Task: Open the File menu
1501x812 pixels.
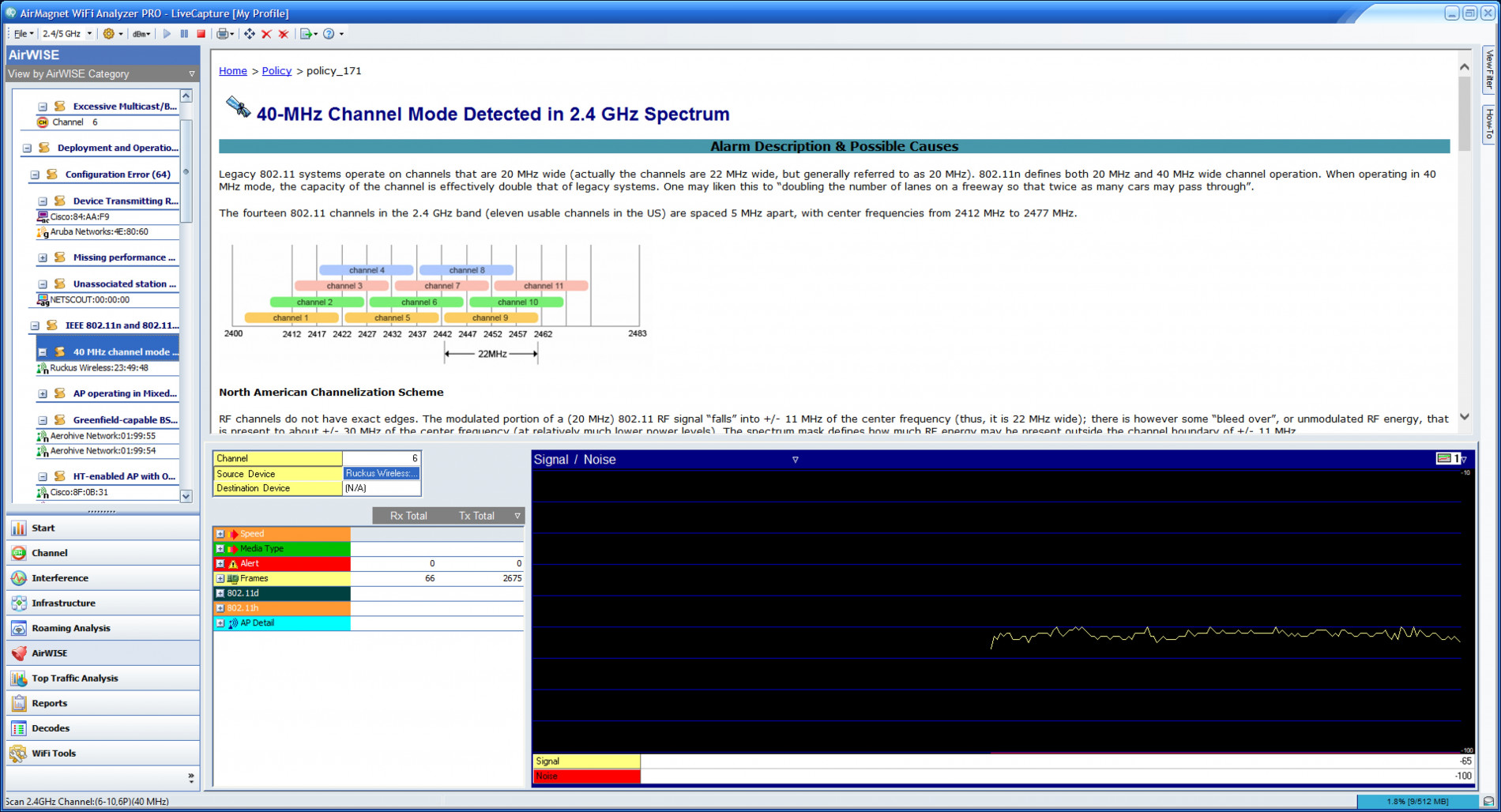Action: coord(24,34)
